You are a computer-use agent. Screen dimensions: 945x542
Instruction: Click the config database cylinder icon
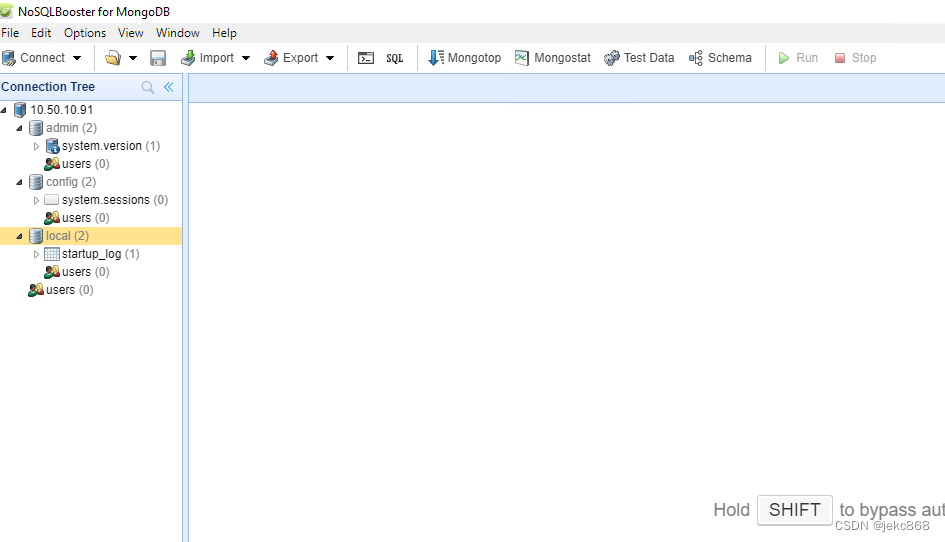pyautogui.click(x=36, y=182)
